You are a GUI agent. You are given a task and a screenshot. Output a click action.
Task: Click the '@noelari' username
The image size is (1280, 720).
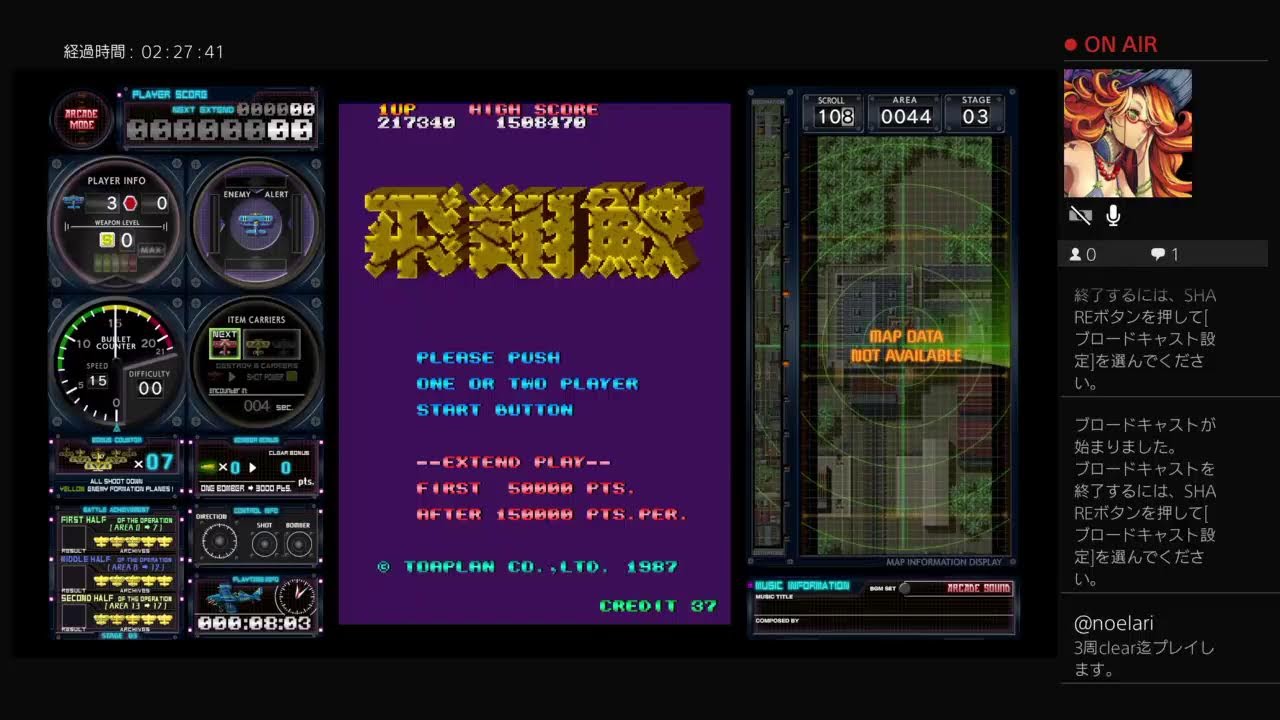pos(1113,623)
